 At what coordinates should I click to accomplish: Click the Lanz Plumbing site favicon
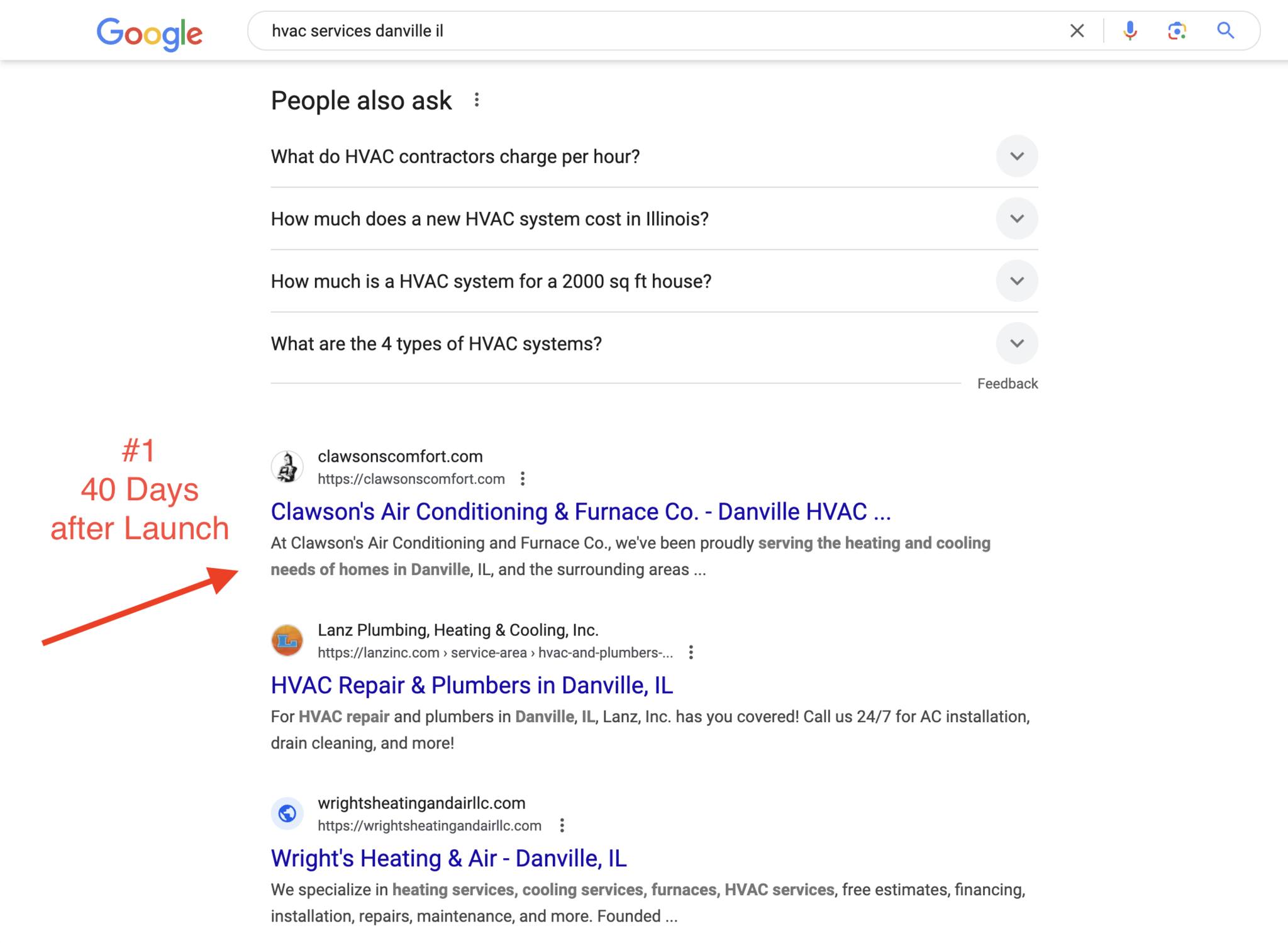coord(287,640)
